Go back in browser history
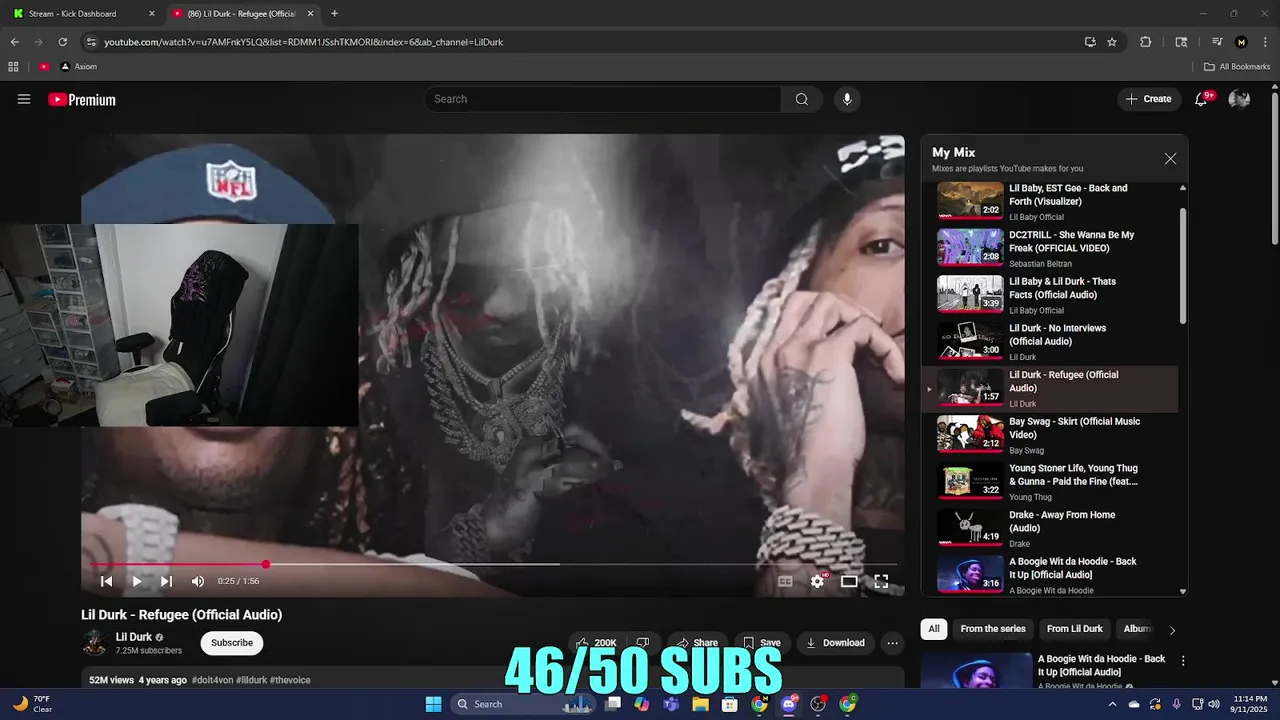The image size is (1280, 720). [14, 42]
